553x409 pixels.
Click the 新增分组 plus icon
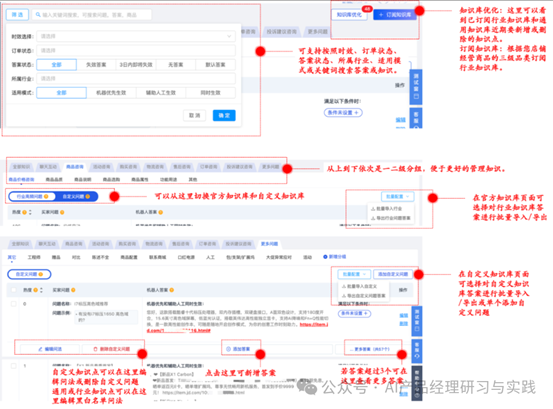tap(325, 257)
